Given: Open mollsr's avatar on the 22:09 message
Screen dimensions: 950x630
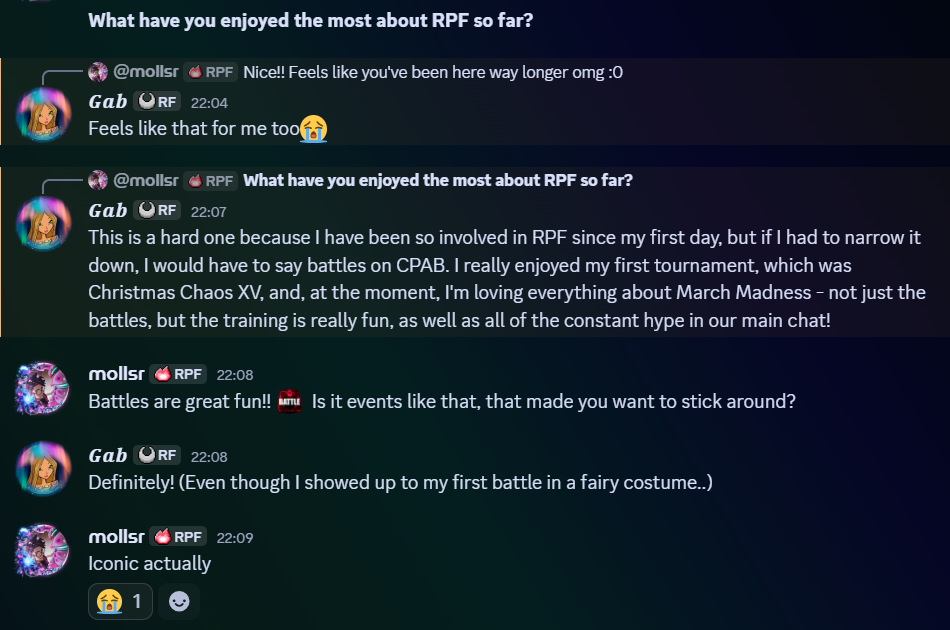Looking at the screenshot, I should click(x=43, y=550).
